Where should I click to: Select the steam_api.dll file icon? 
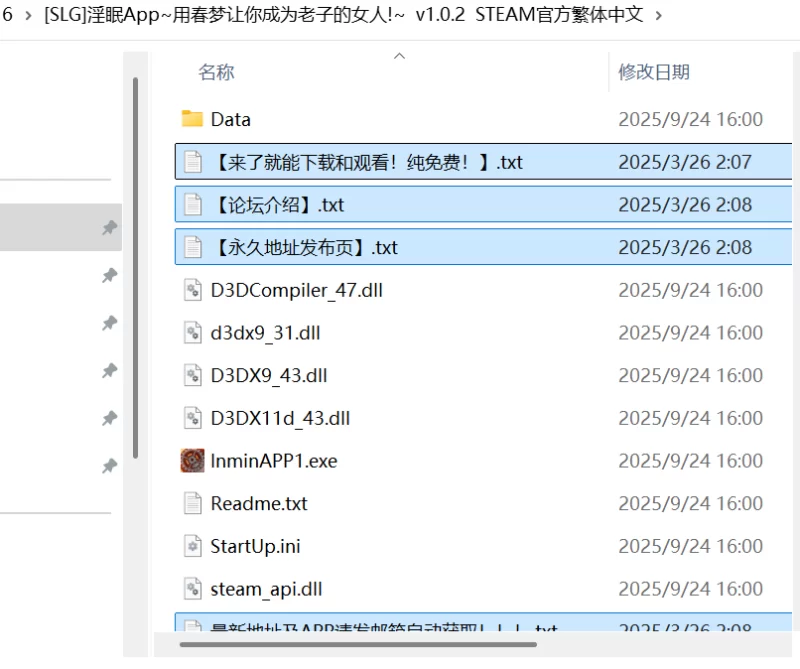[x=192, y=588]
